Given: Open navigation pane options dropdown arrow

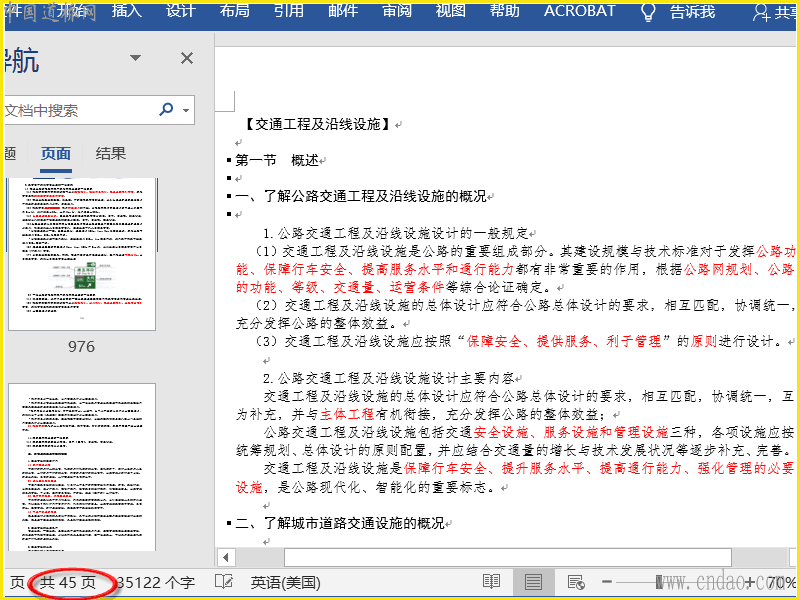Looking at the screenshot, I should pos(135,58).
